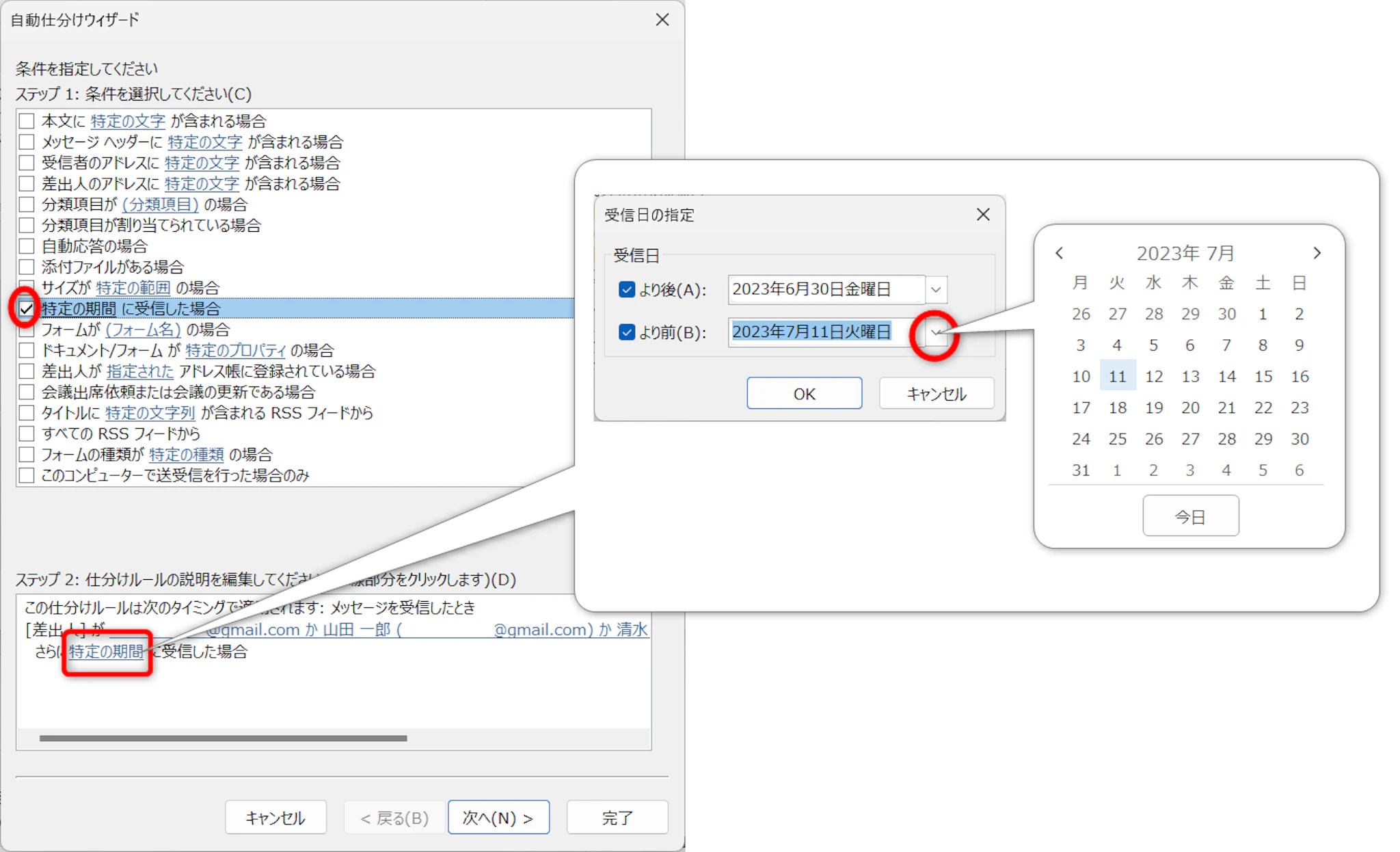Viewport: 1400px width, 852px height.
Task: Go to previous month in calendar
Action: coord(1059,253)
